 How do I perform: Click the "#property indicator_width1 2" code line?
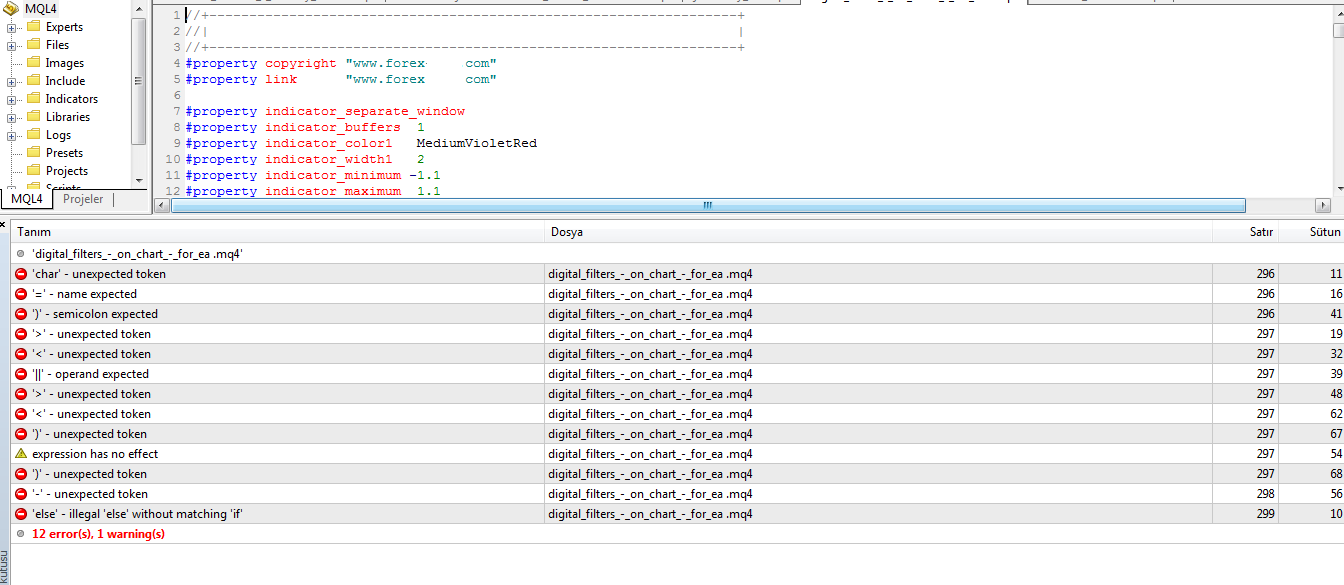tap(305, 159)
